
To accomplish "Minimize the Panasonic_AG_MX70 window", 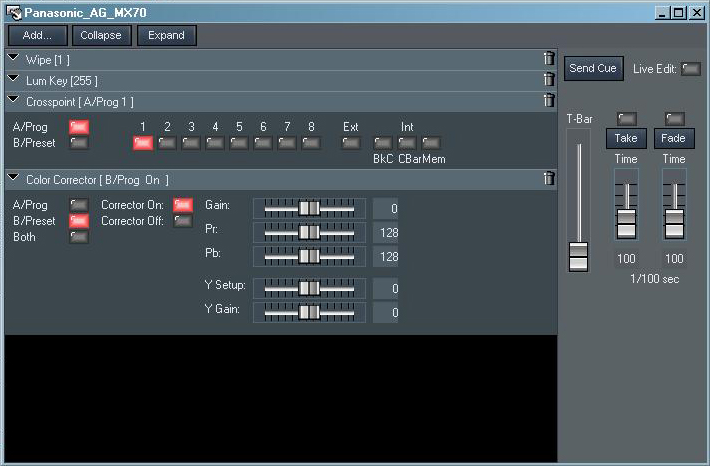I will point(662,13).
